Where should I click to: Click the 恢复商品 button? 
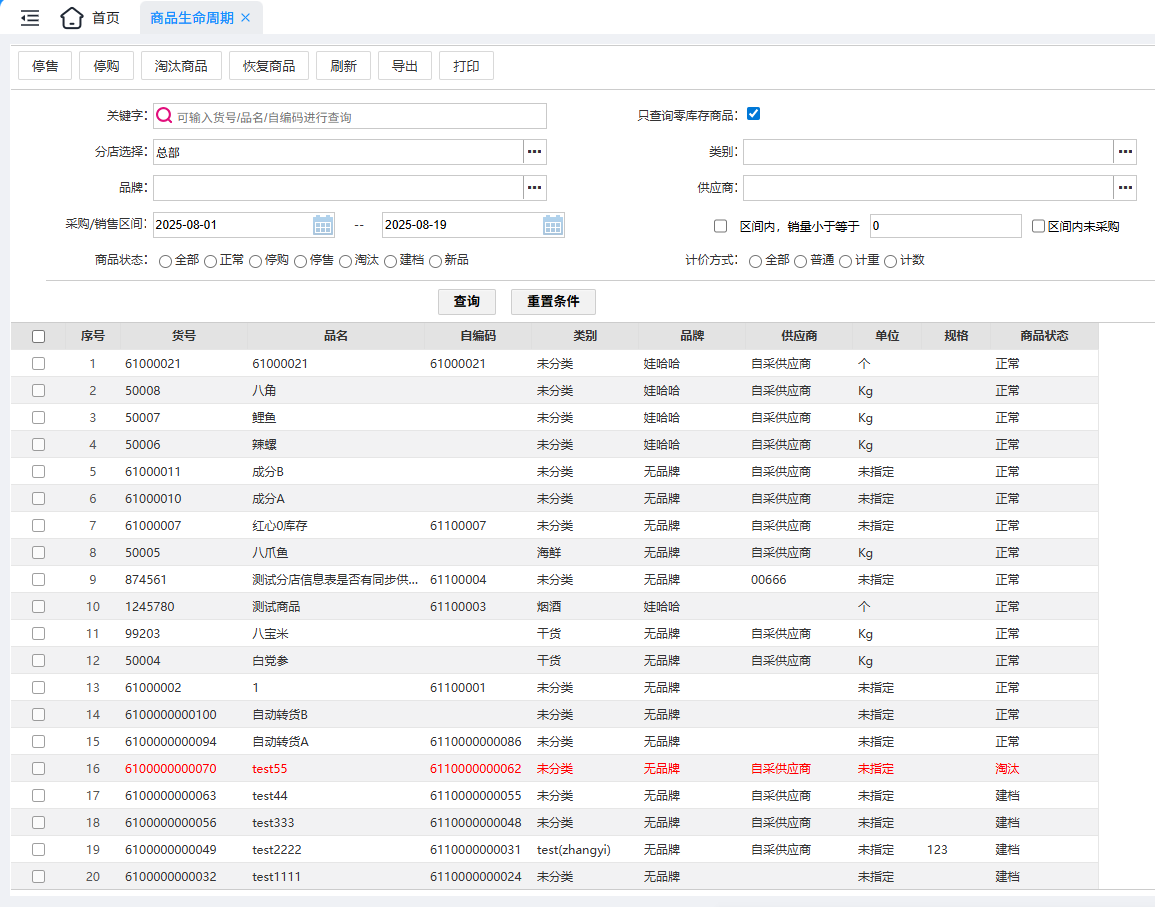pos(269,66)
